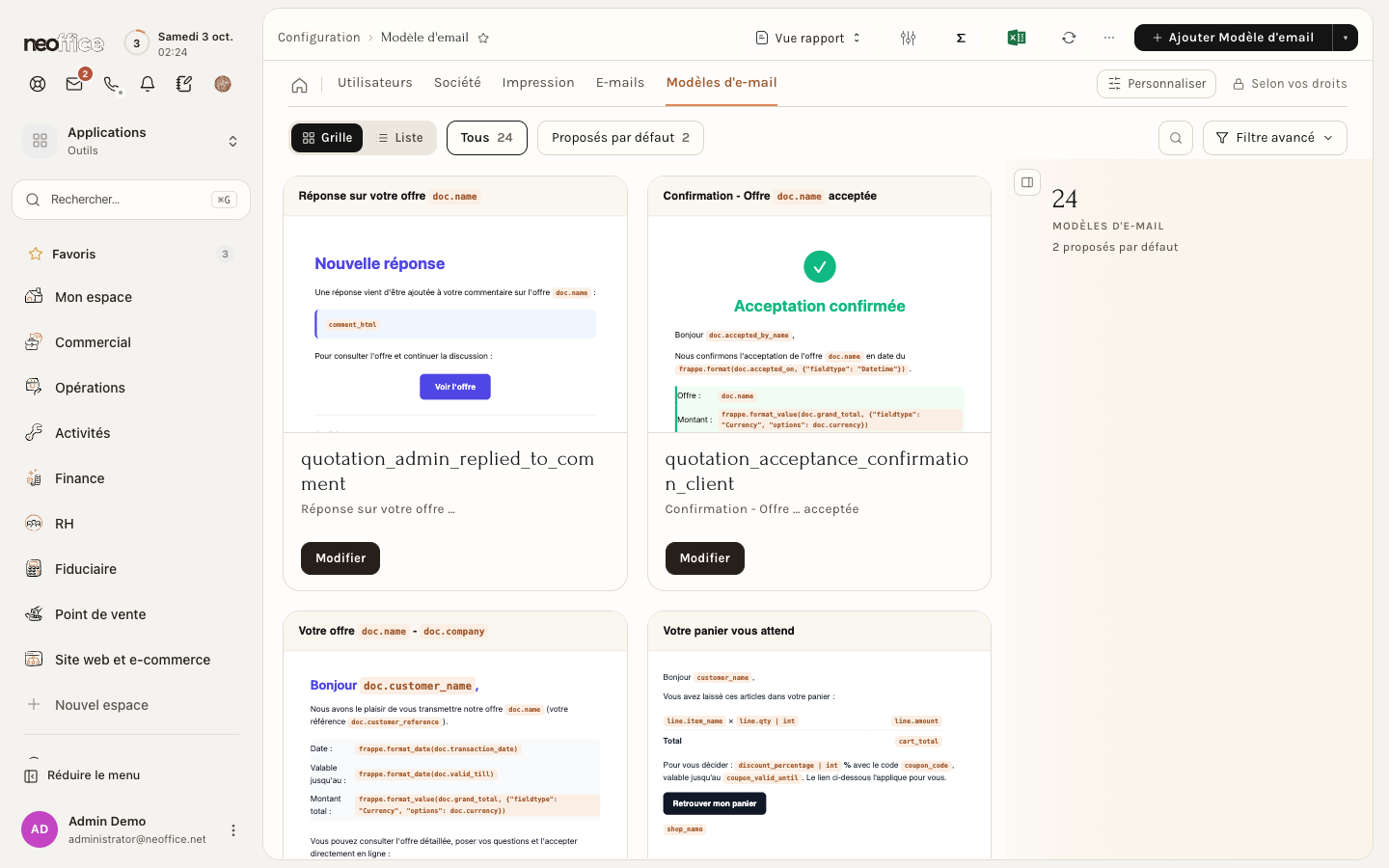Open the Impression tab
Viewport: 1389px width, 868px height.
538,83
